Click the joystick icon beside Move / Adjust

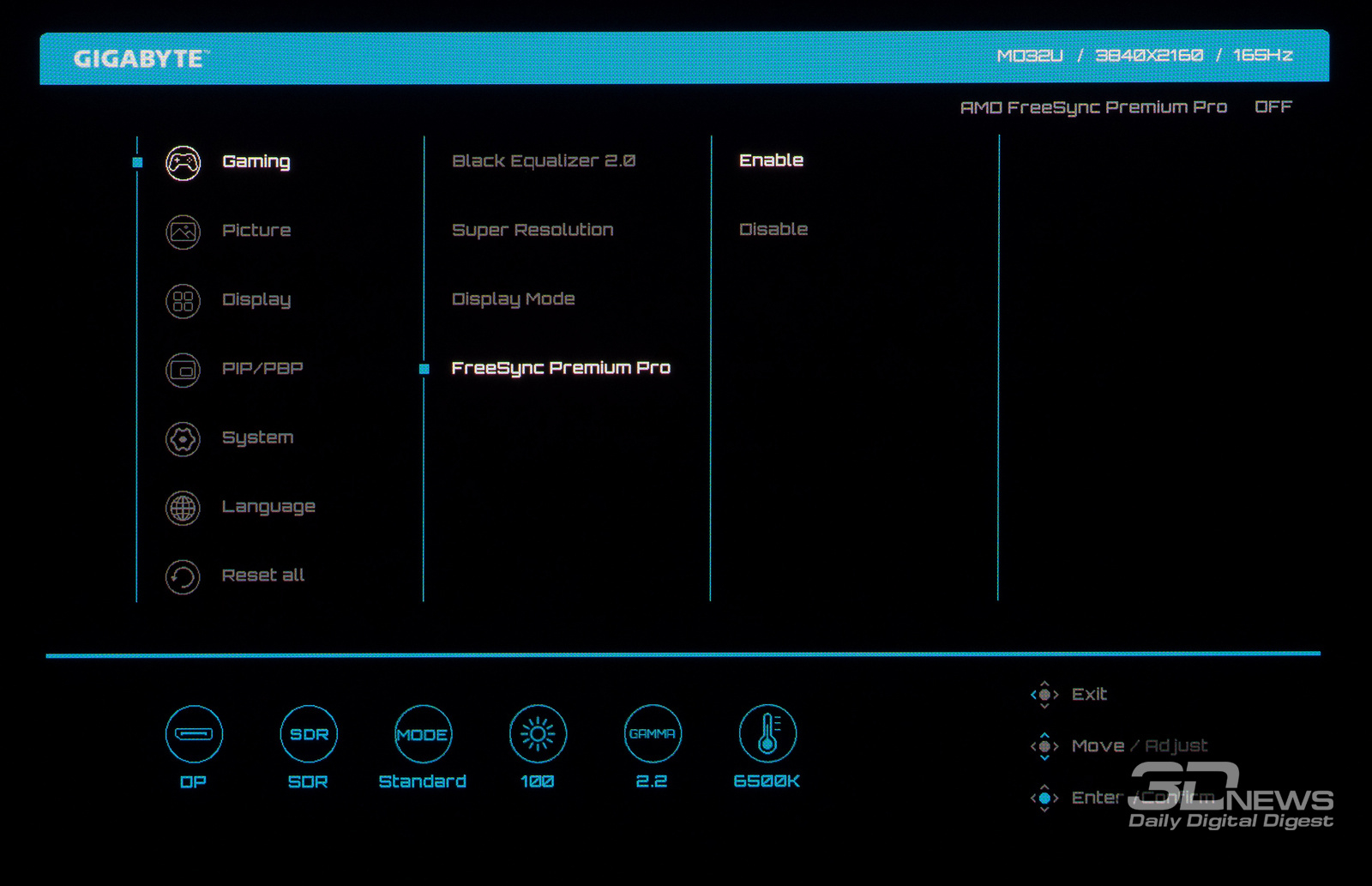pyautogui.click(x=1044, y=746)
